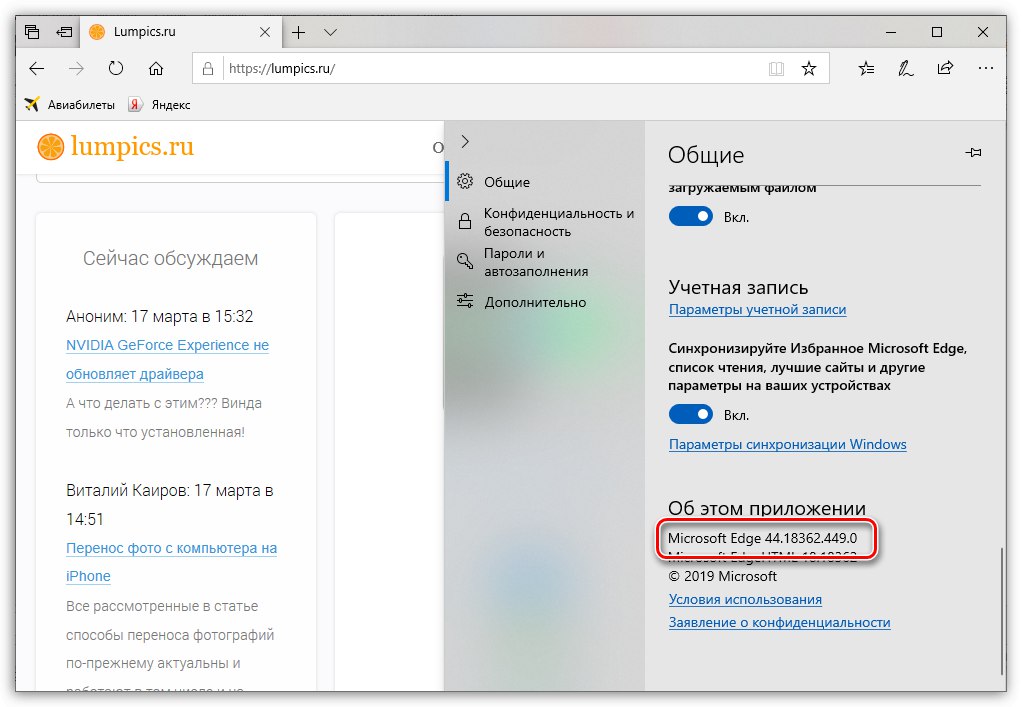The height and width of the screenshot is (707, 1022).
Task: Open the home page
Action: tap(156, 68)
